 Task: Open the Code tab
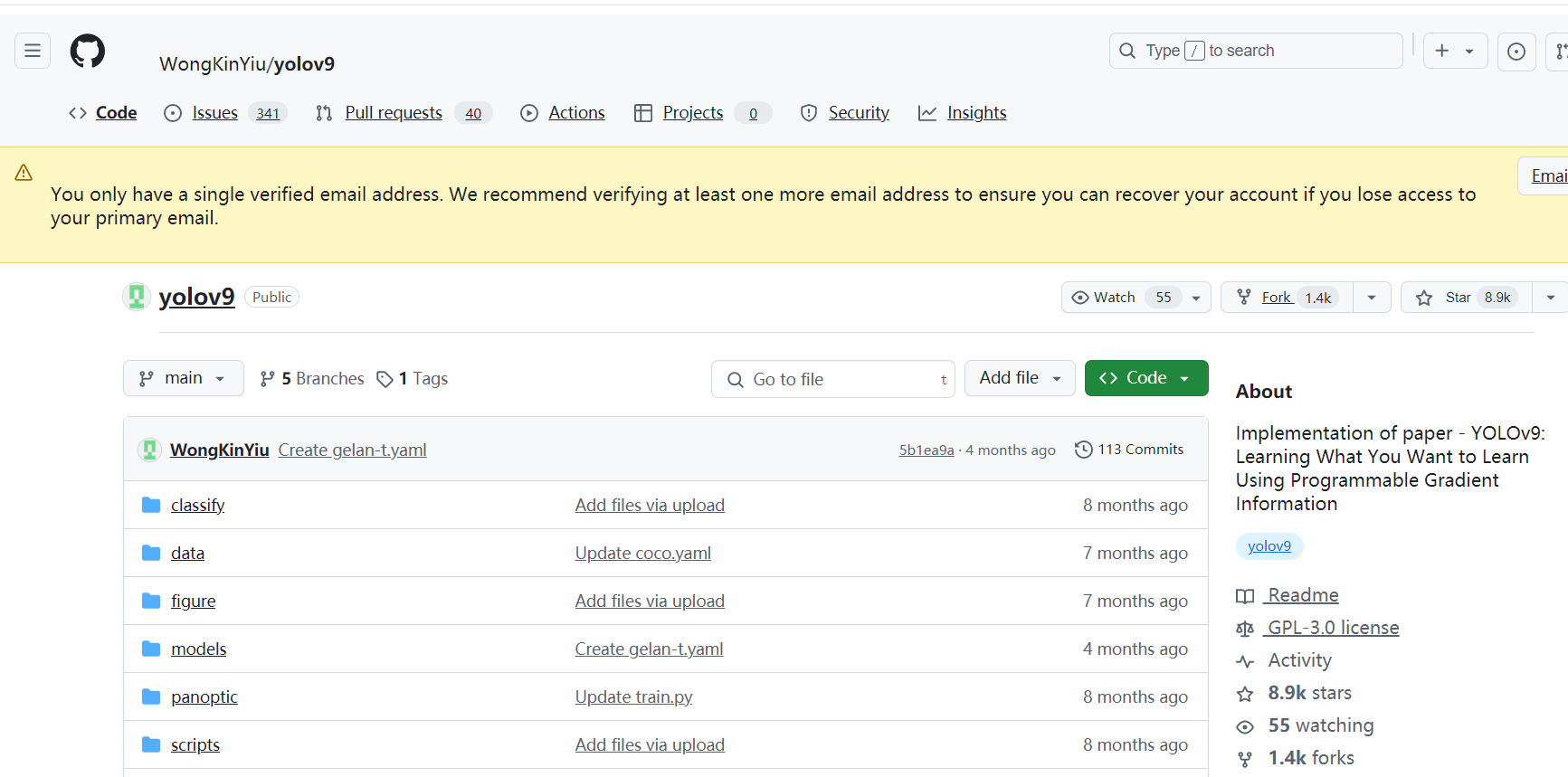click(102, 113)
